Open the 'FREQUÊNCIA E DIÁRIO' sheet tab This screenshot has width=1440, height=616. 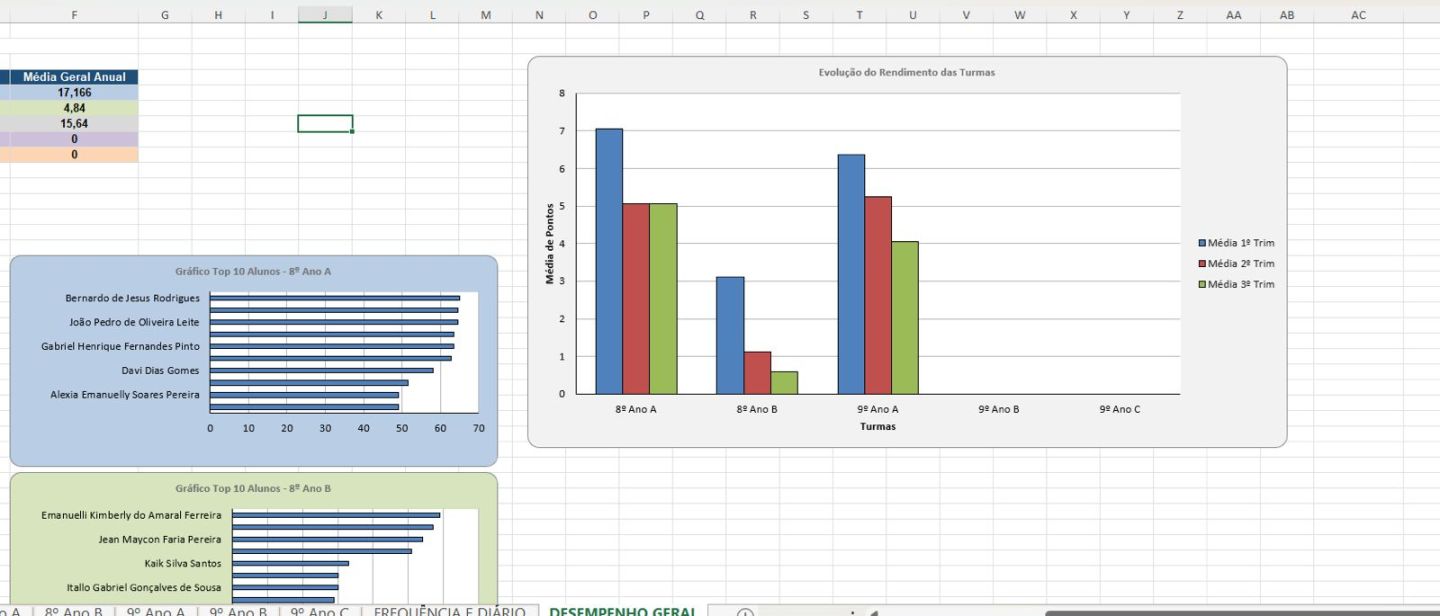[x=450, y=610]
